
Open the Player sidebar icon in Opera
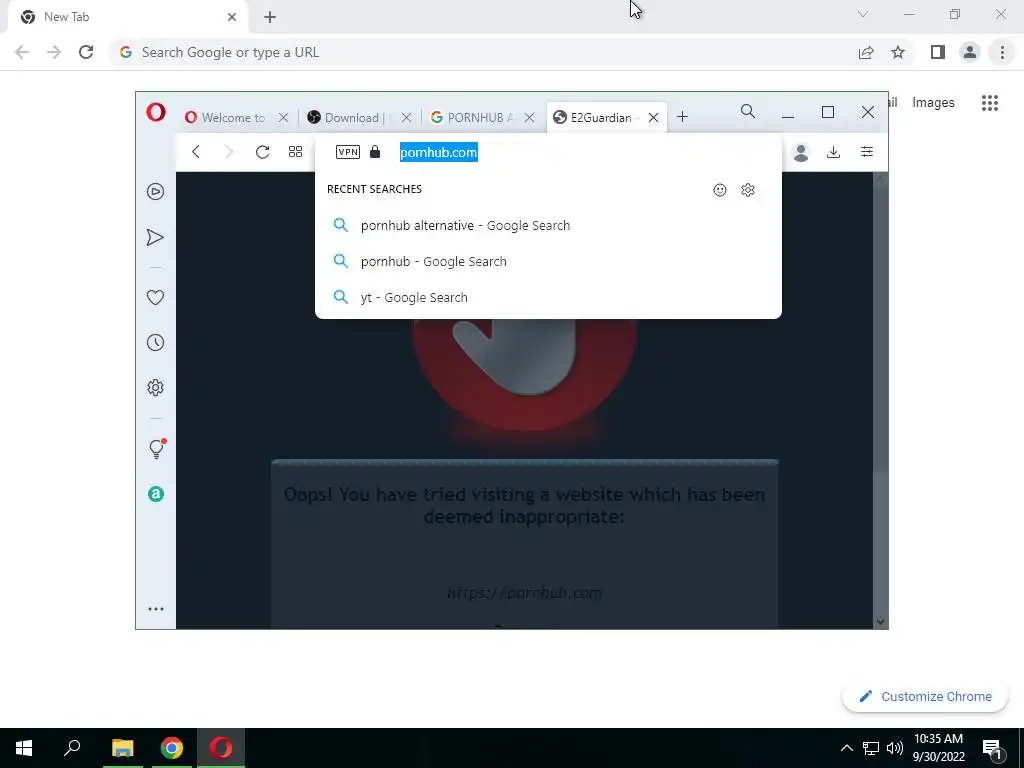click(x=155, y=191)
